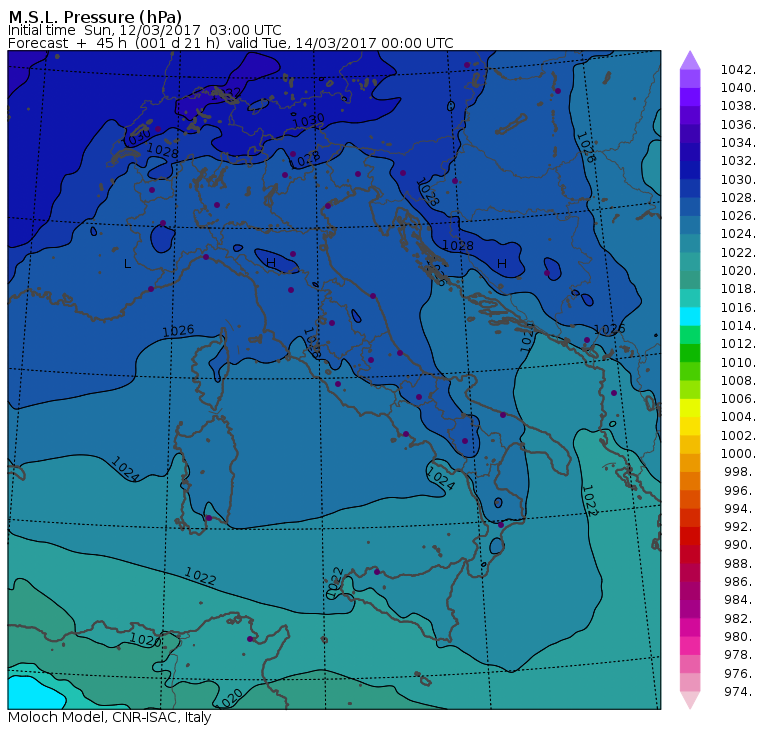Click the value 1030. in the legend
The image size is (760, 731).
tap(738, 179)
